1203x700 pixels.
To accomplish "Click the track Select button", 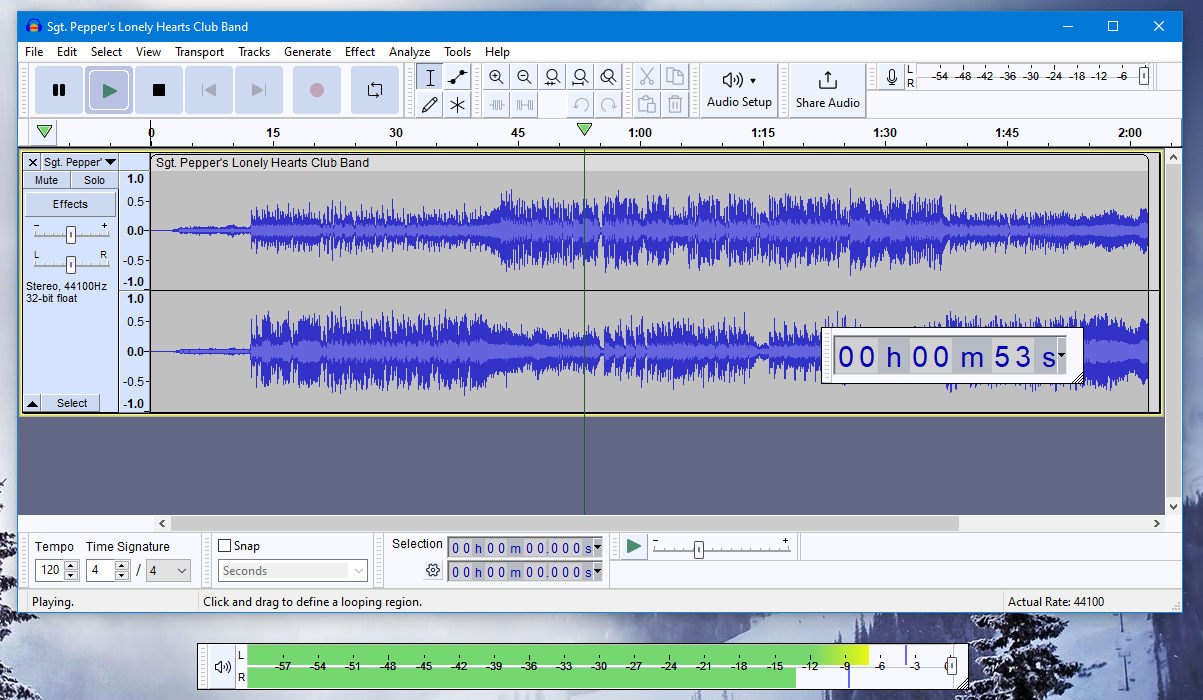I will [72, 403].
